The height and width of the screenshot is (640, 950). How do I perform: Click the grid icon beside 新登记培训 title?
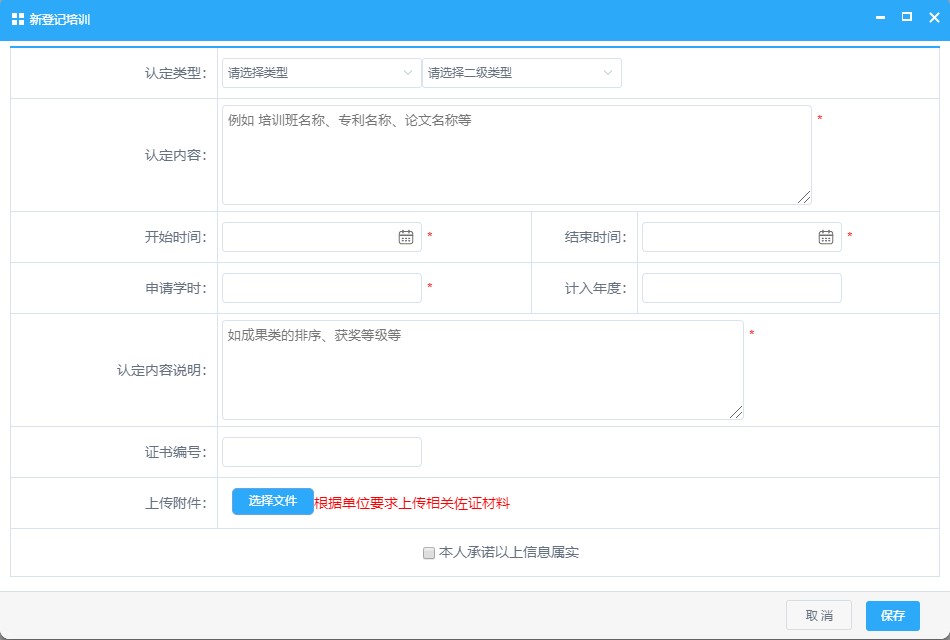[18, 19]
